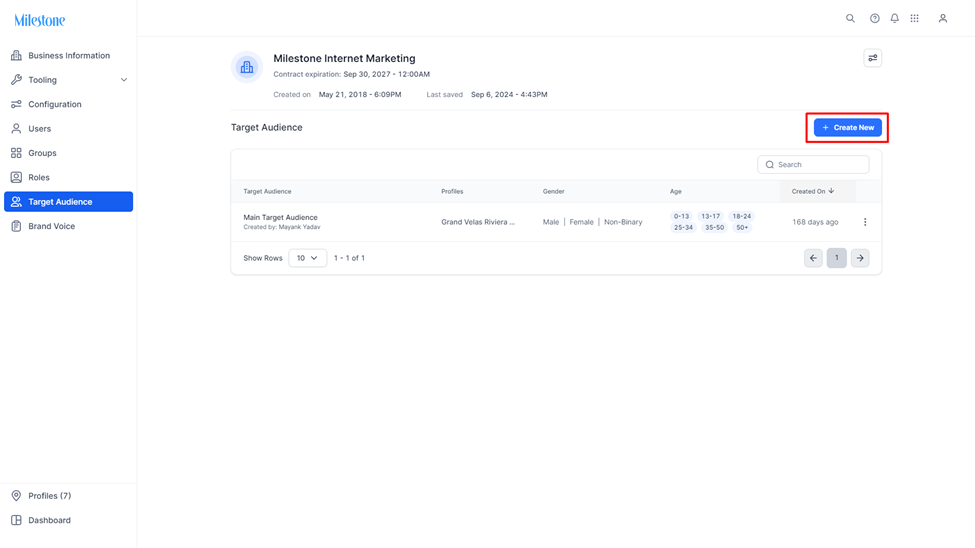
Task: Go to Groups page
Action: coord(68,153)
